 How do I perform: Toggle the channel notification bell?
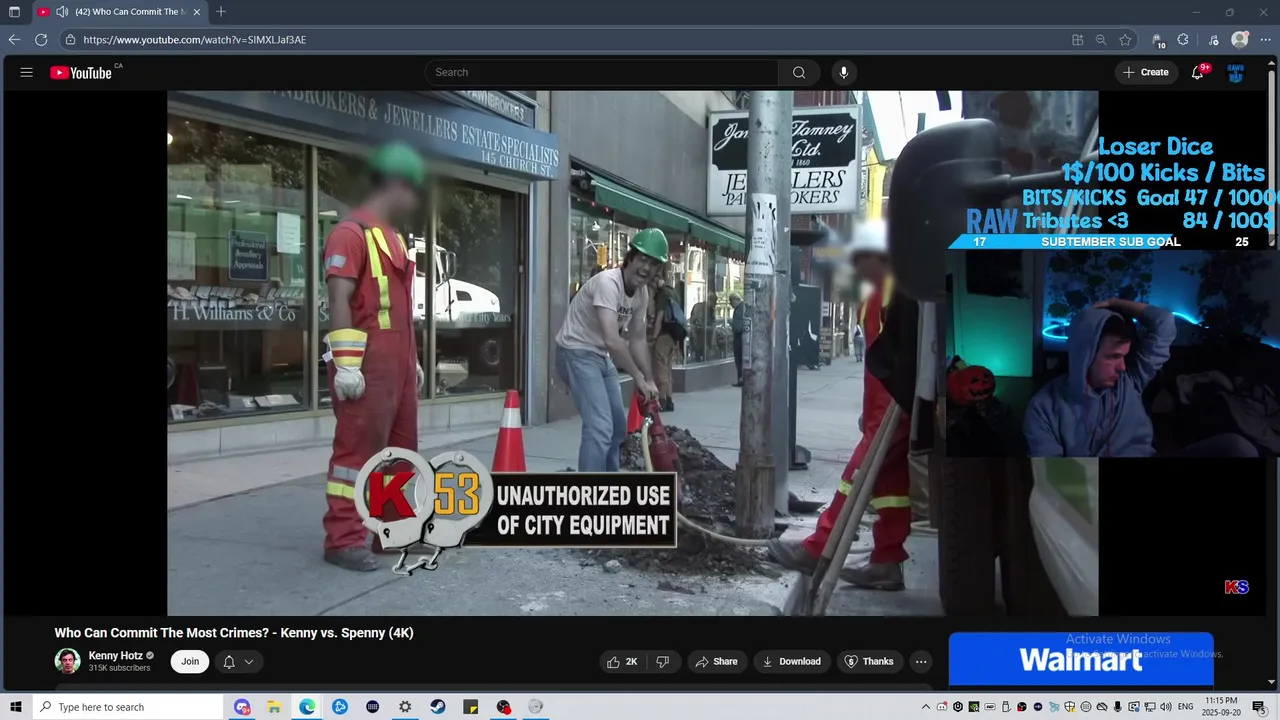tap(229, 661)
